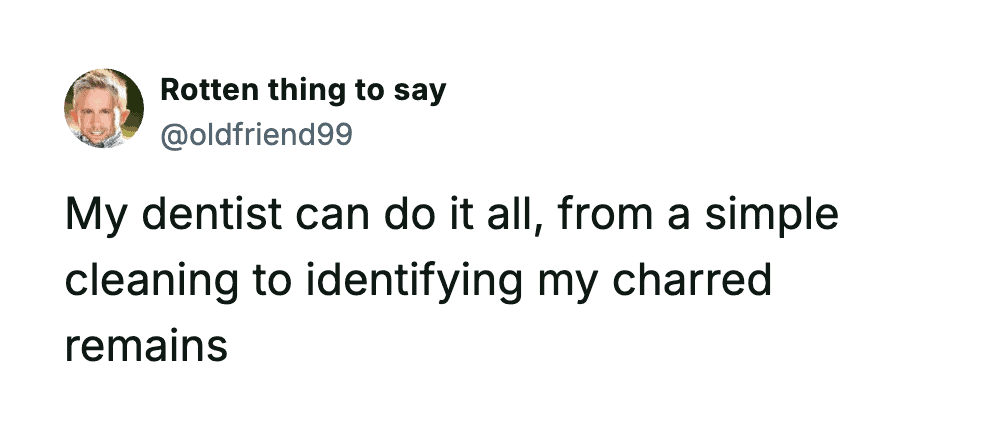This screenshot has height=444, width=1000.
Task: Click the profile avatar photo
Action: [104, 108]
